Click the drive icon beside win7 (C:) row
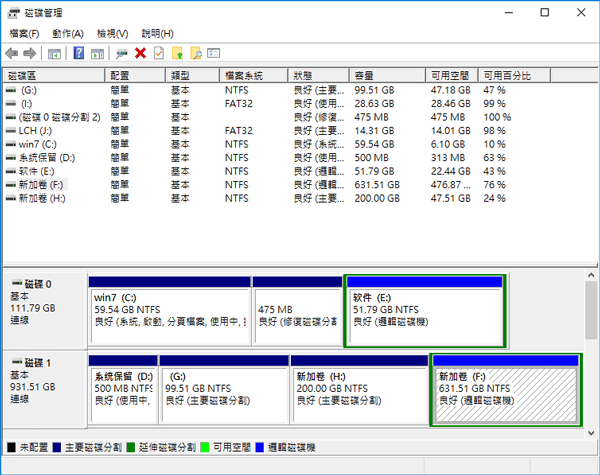Viewport: 600px width, 475px height. (11, 144)
